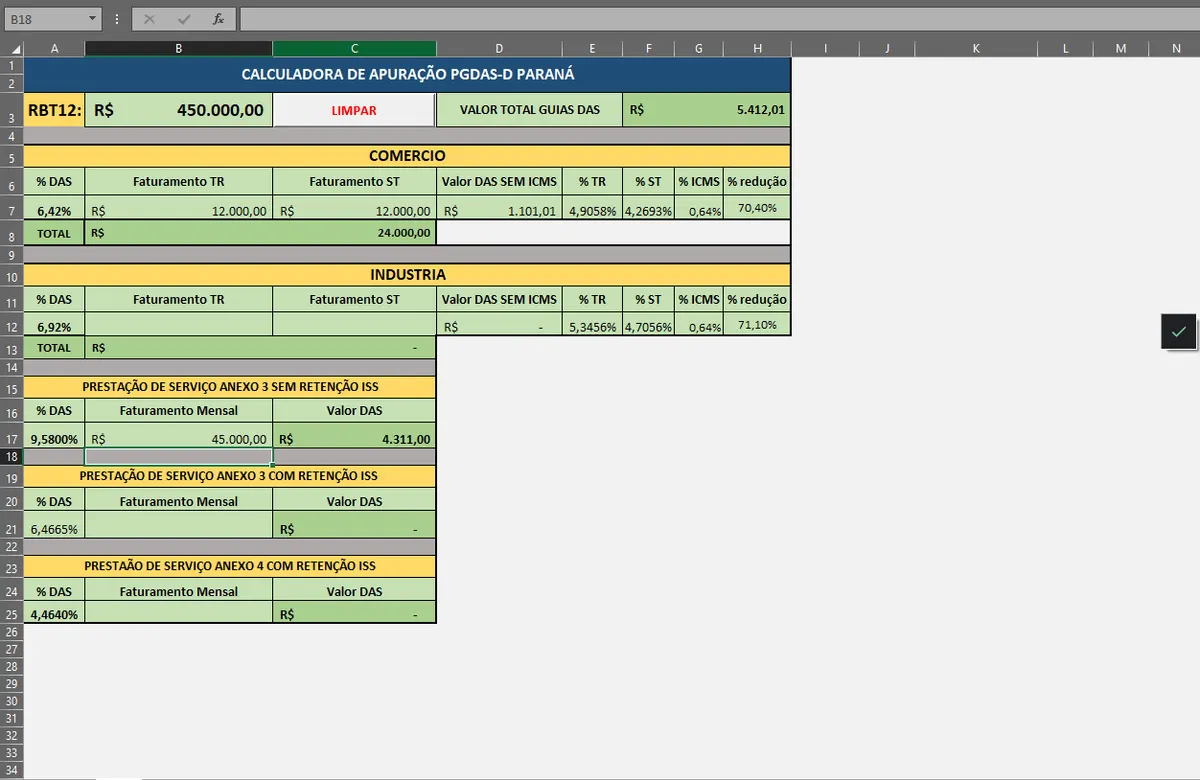Click Valor Total Guias DAS amount 5.412,01
The height and width of the screenshot is (780, 1200).
pyautogui.click(x=706, y=110)
